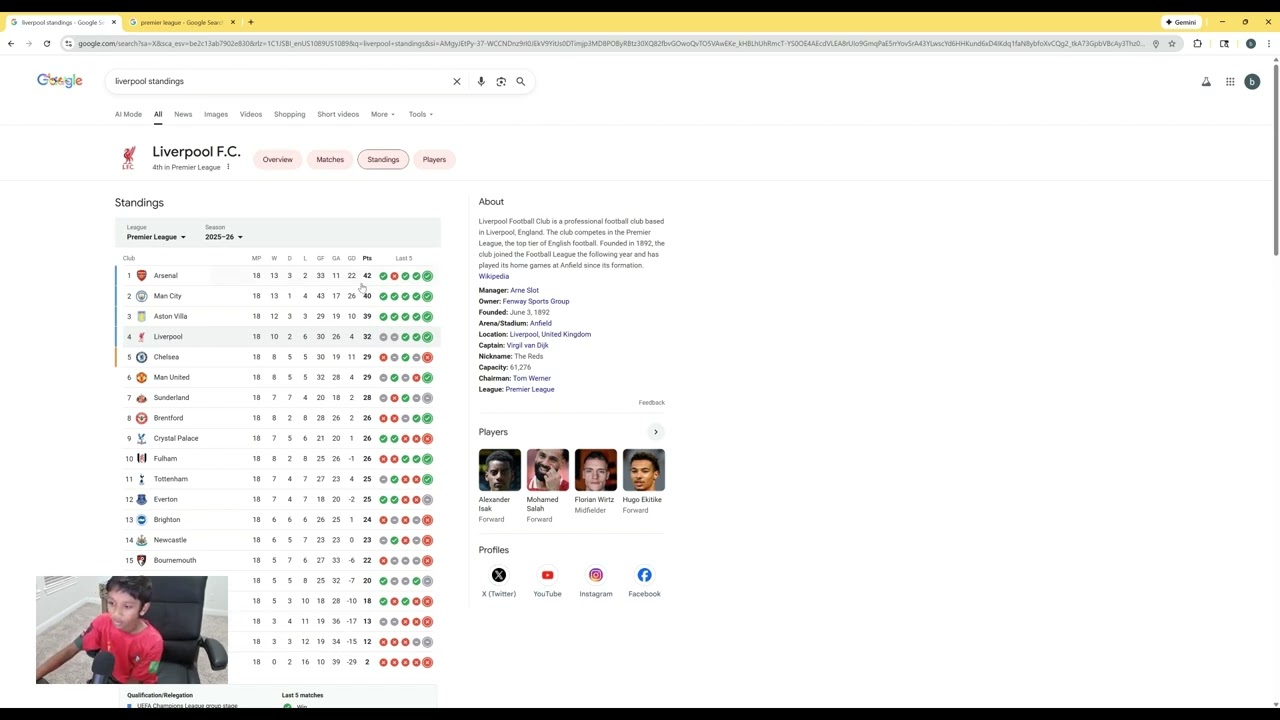Click the search input field
1280x720 pixels.
(x=280, y=81)
